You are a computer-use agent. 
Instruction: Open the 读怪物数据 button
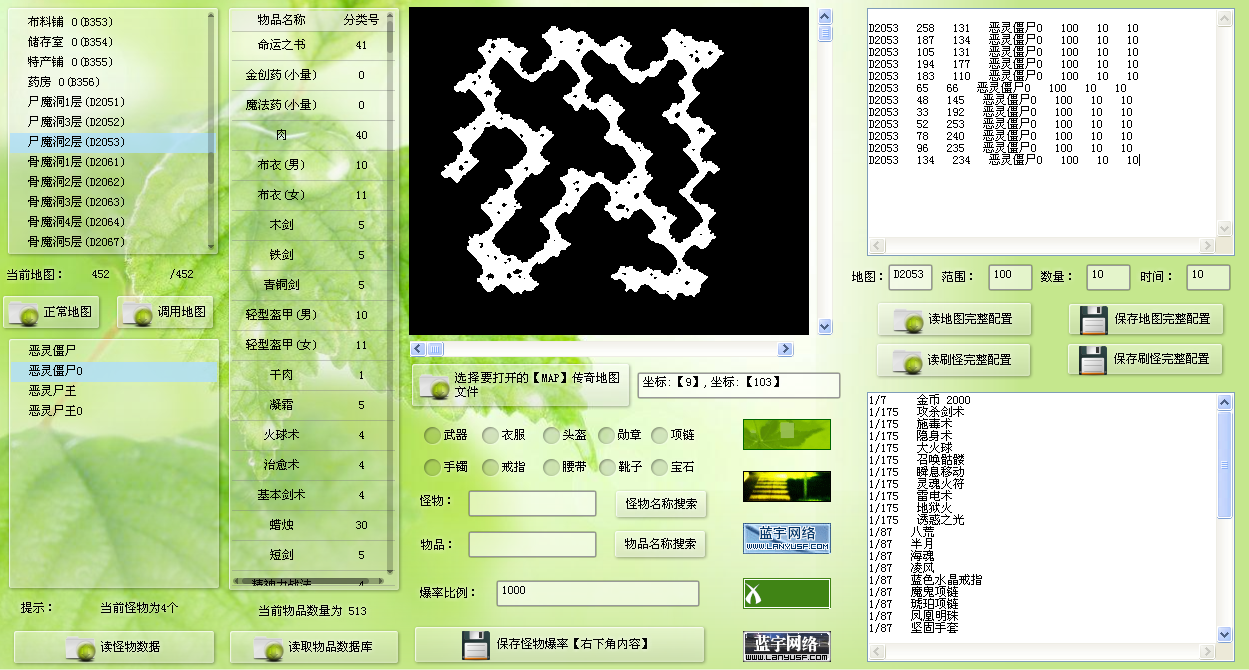[x=114, y=647]
